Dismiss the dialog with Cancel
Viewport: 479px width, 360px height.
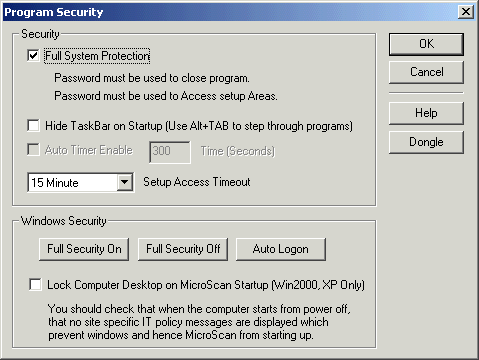(x=426, y=72)
